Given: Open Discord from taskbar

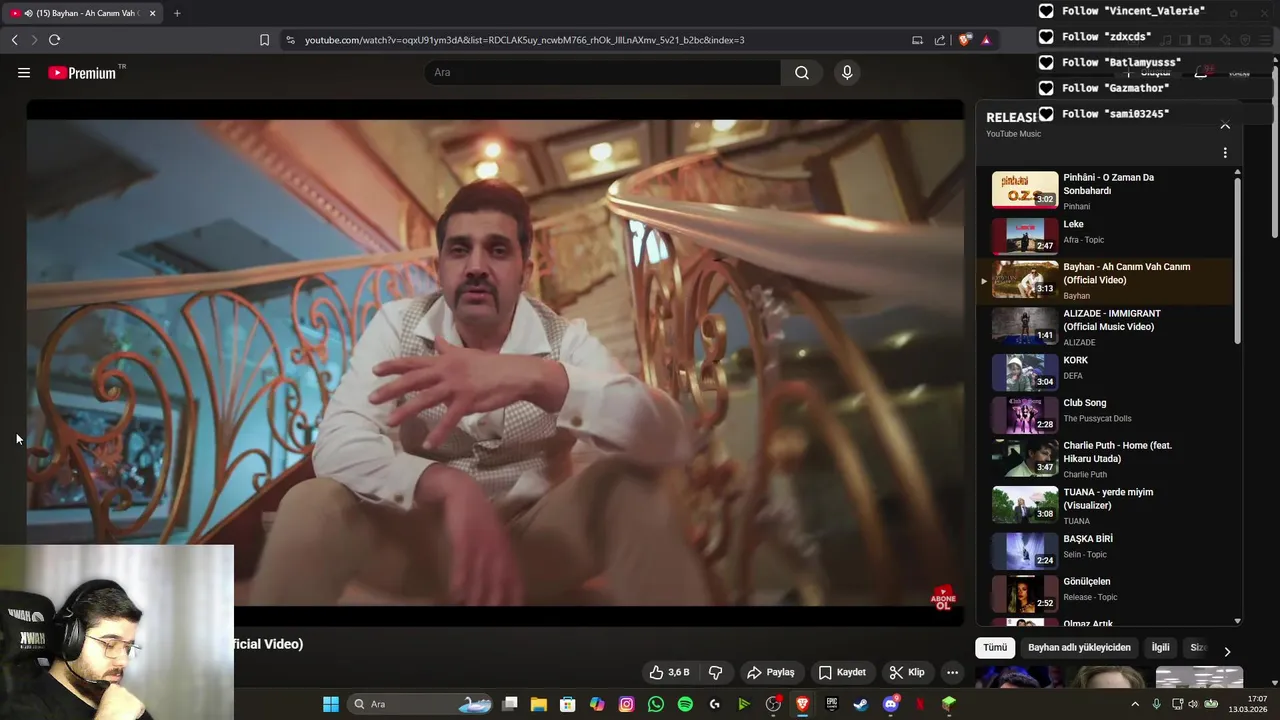Looking at the screenshot, I should click(x=890, y=704).
